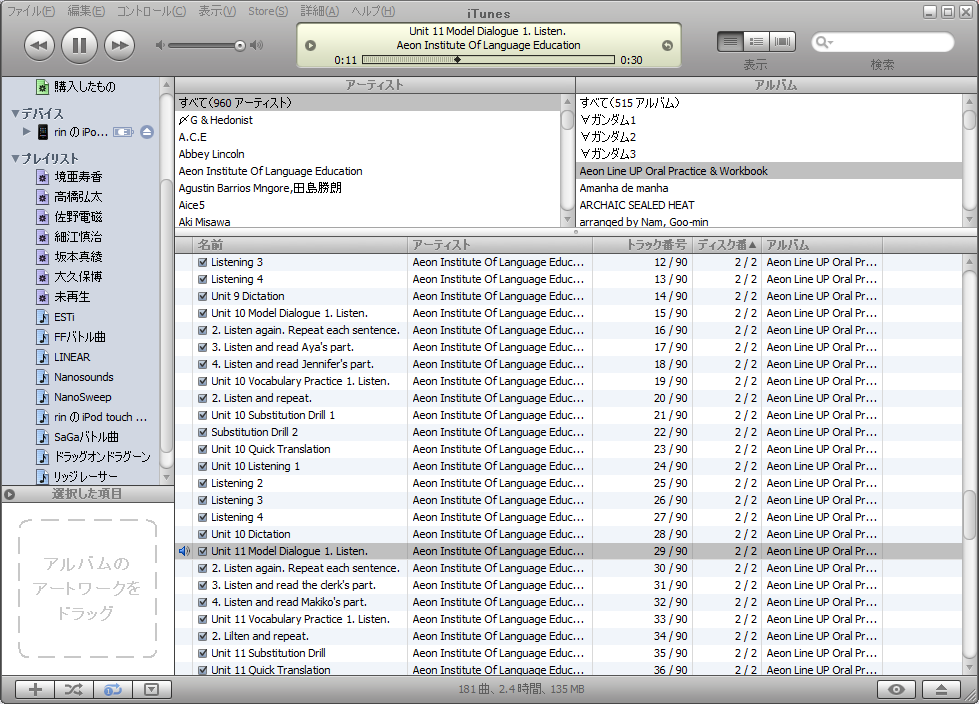The image size is (979, 704).
Task: Switch to list view mode
Action: [x=731, y=42]
